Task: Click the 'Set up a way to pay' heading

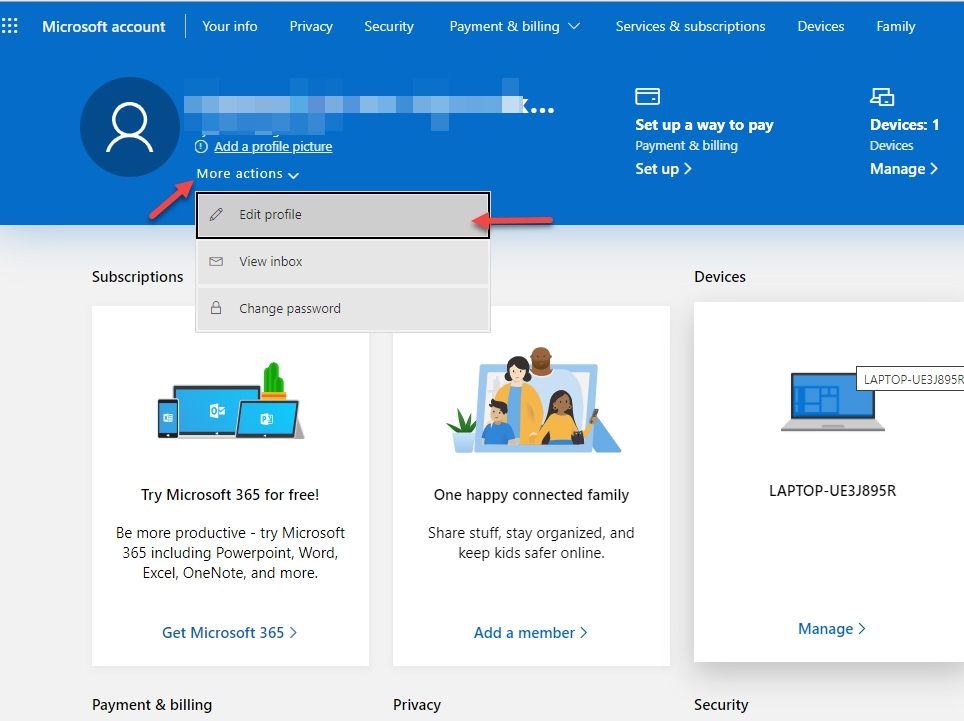Action: click(704, 125)
